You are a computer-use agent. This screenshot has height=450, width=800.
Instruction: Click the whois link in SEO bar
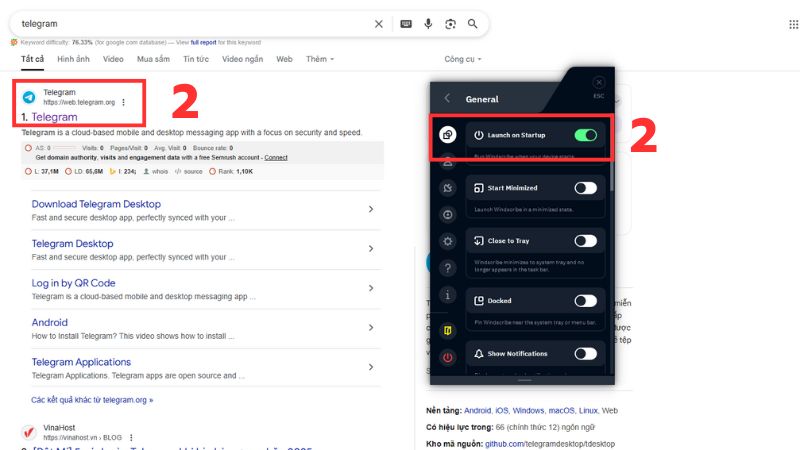click(x=159, y=171)
